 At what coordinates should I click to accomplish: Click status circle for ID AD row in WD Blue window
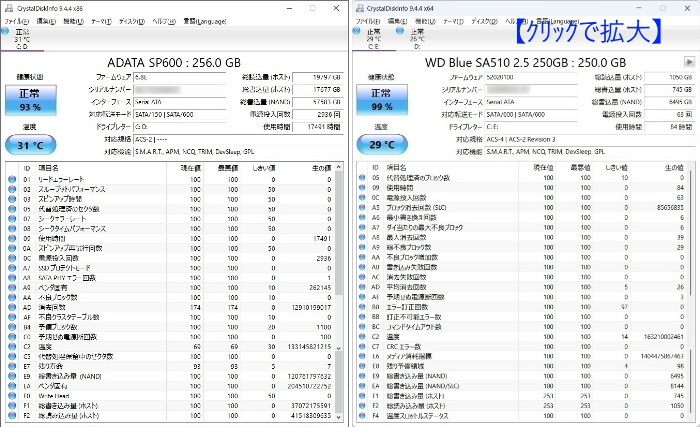click(362, 287)
